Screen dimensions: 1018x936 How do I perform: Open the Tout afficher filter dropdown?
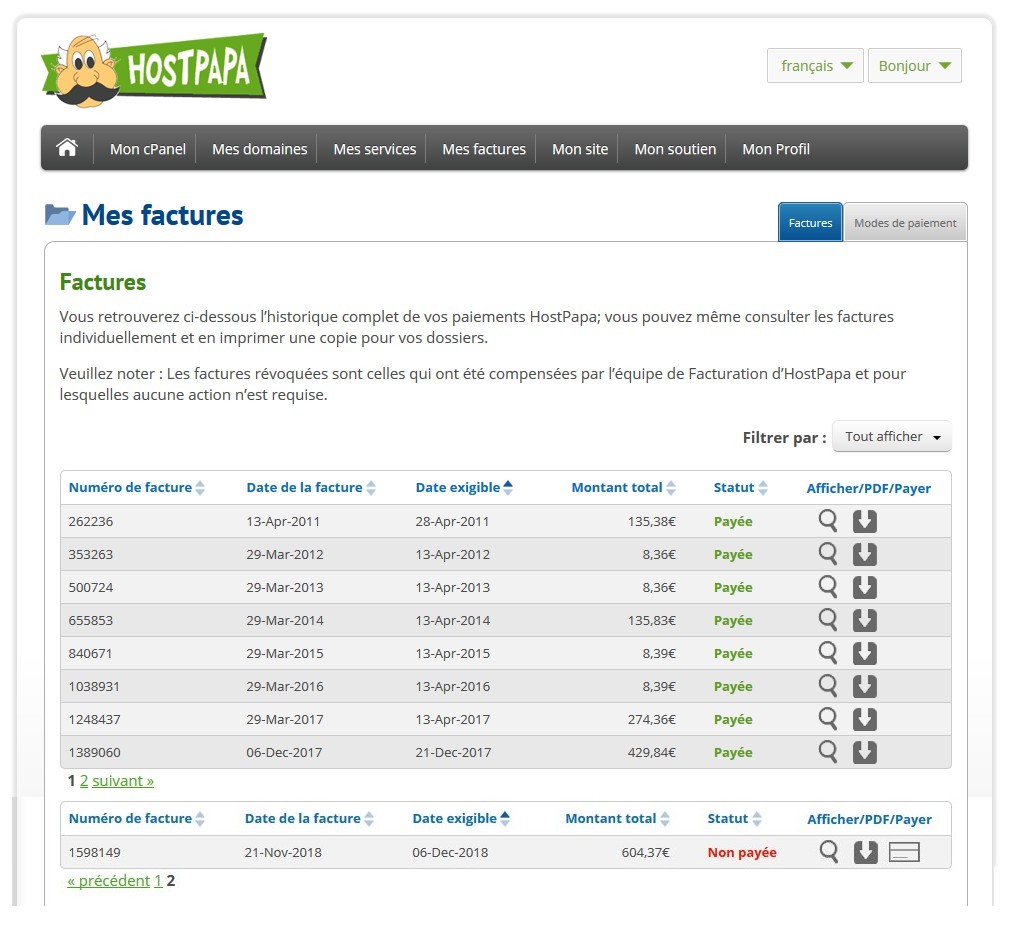[x=892, y=437]
